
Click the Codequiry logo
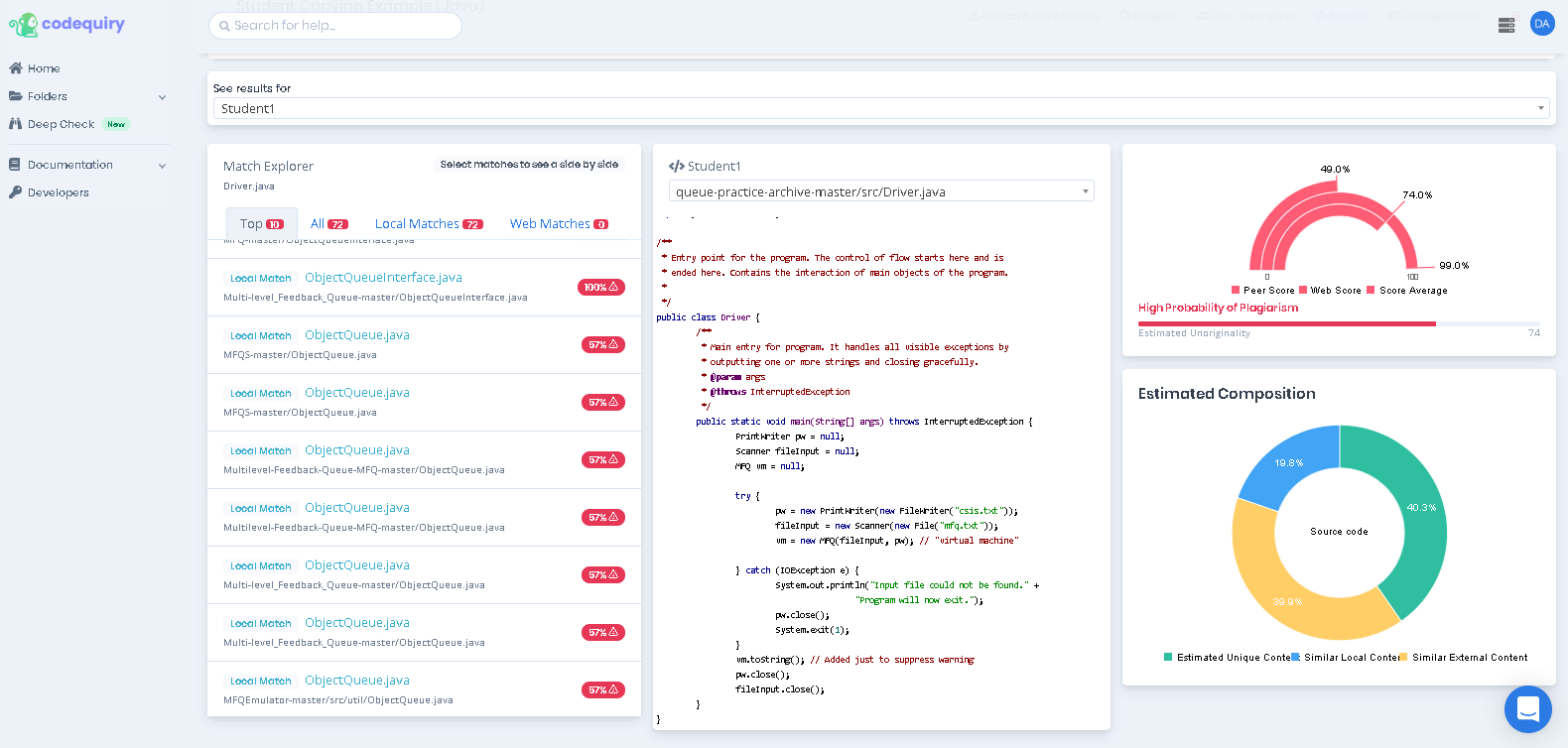click(x=66, y=24)
